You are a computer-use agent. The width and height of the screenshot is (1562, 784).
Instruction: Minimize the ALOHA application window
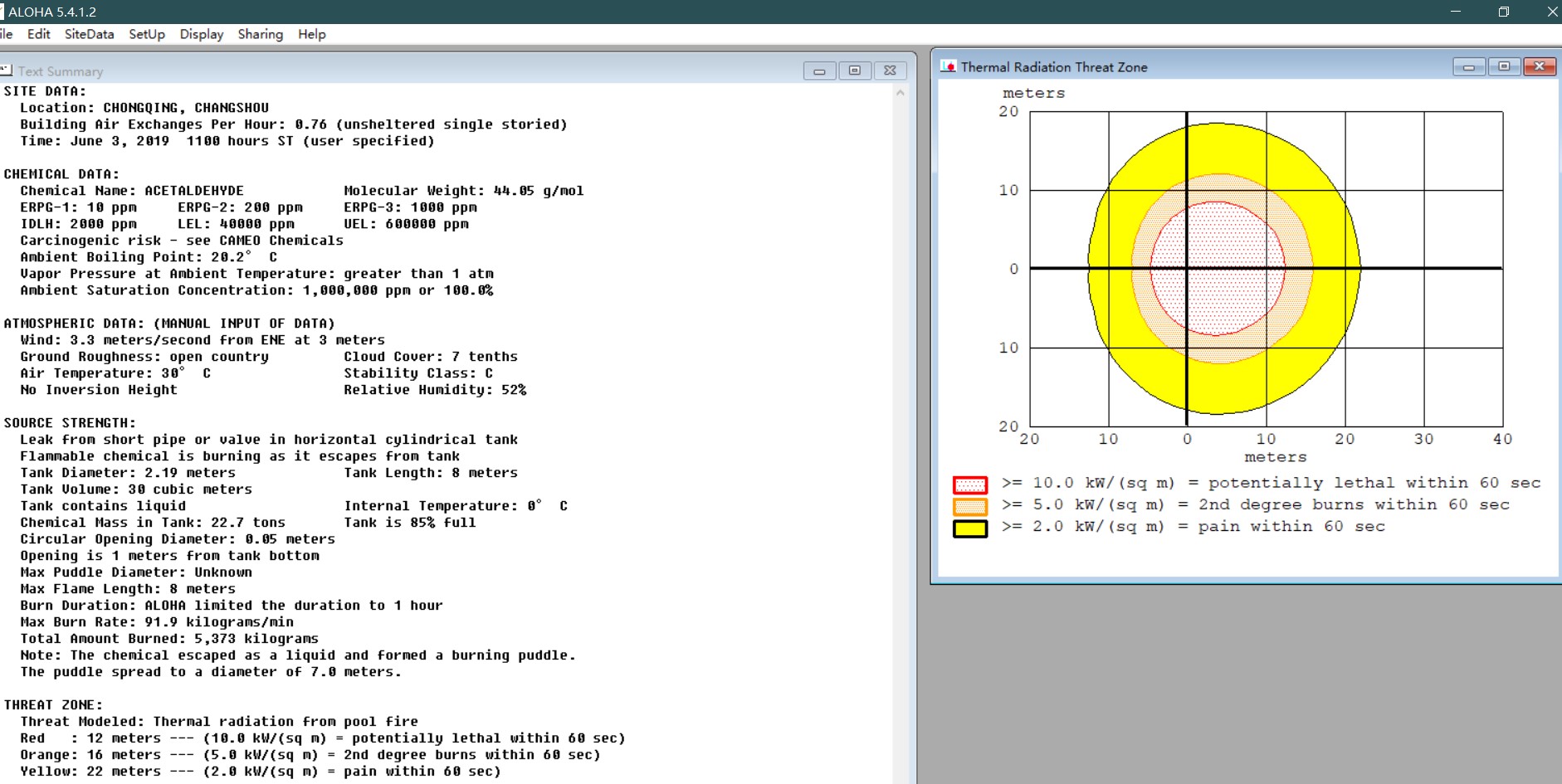click(x=1455, y=12)
